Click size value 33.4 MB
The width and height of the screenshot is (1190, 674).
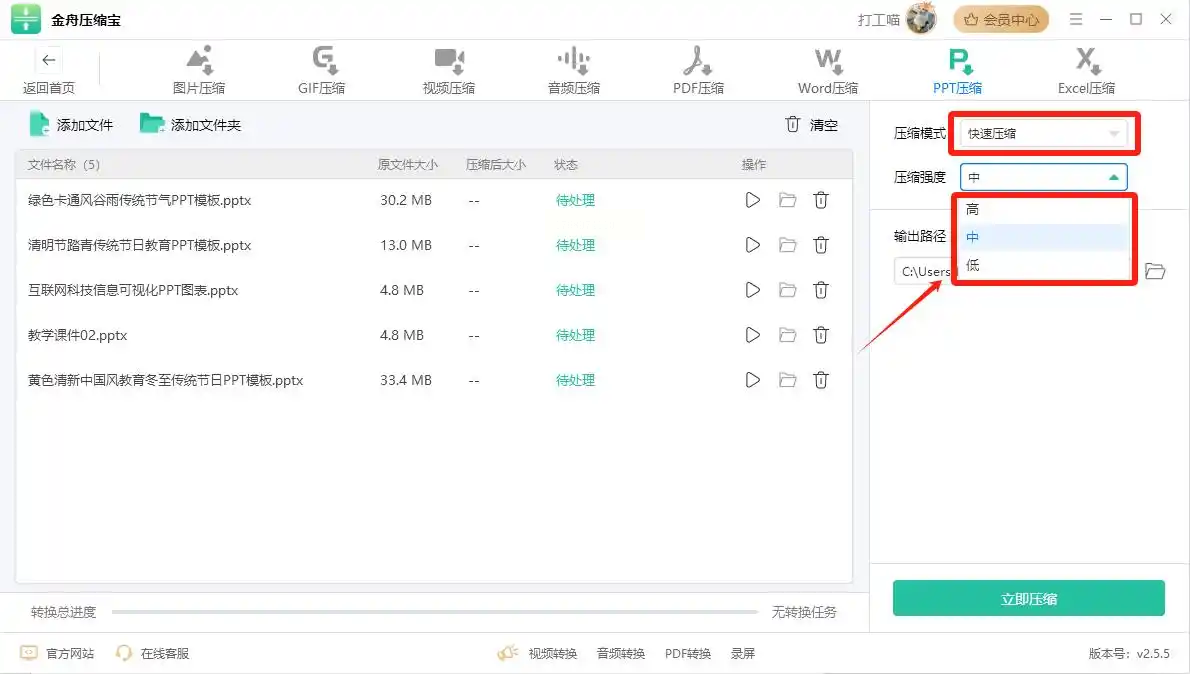[406, 380]
